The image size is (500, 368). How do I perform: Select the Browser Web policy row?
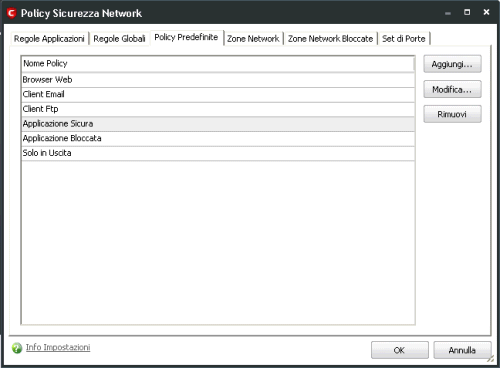218,80
